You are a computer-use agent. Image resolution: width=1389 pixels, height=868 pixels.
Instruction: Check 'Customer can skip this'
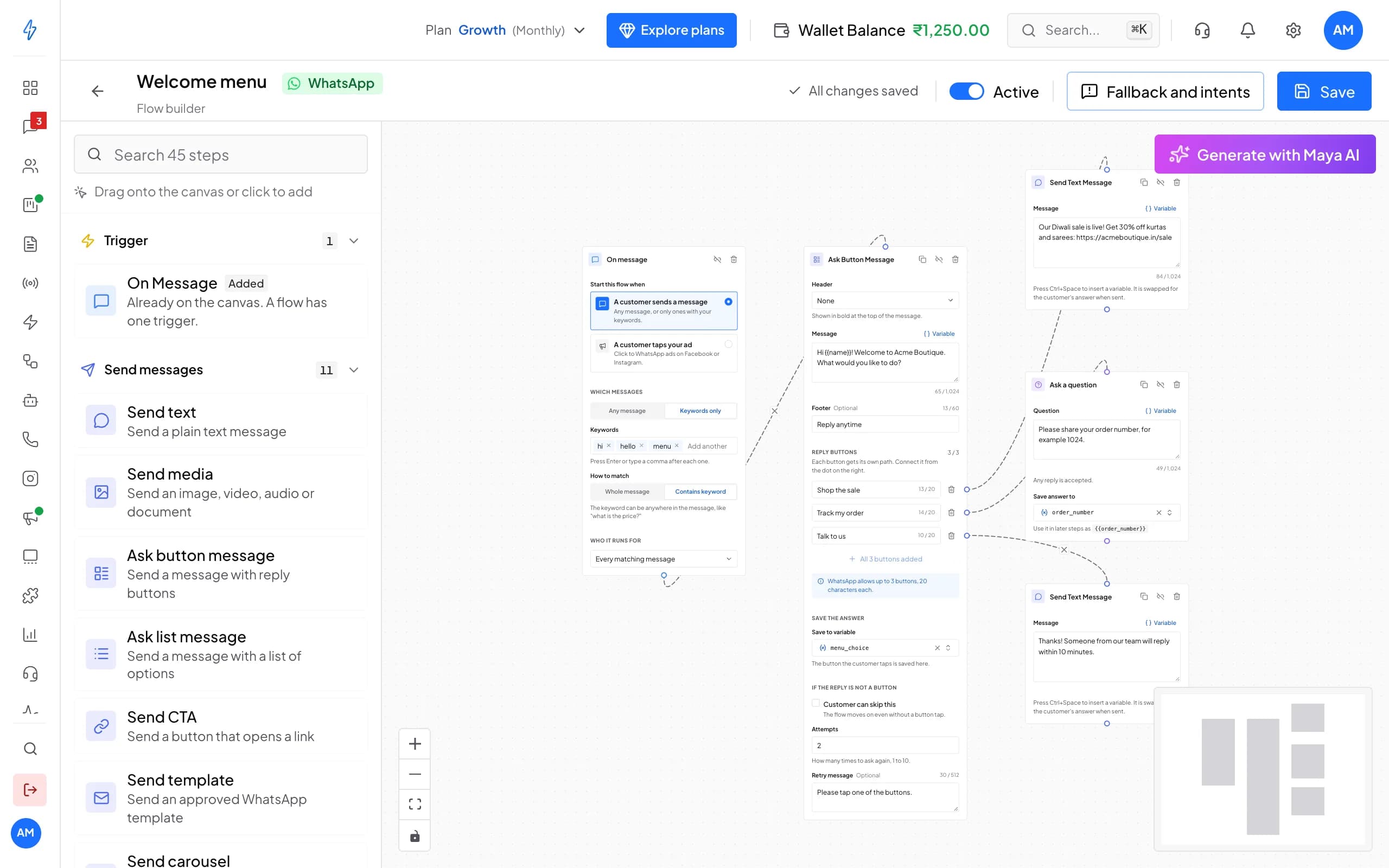[815, 703]
